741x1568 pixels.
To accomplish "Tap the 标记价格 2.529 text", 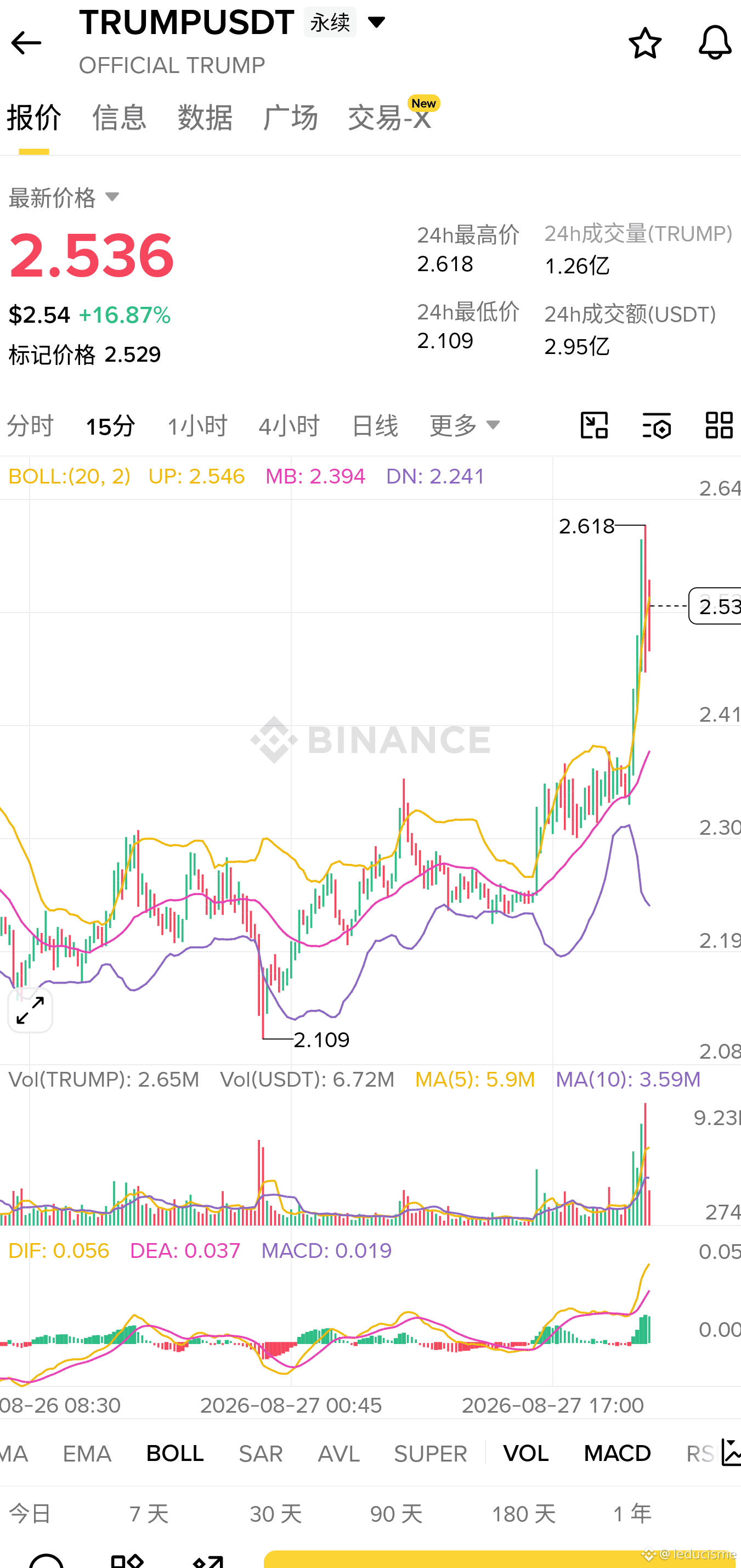I will 84,355.
